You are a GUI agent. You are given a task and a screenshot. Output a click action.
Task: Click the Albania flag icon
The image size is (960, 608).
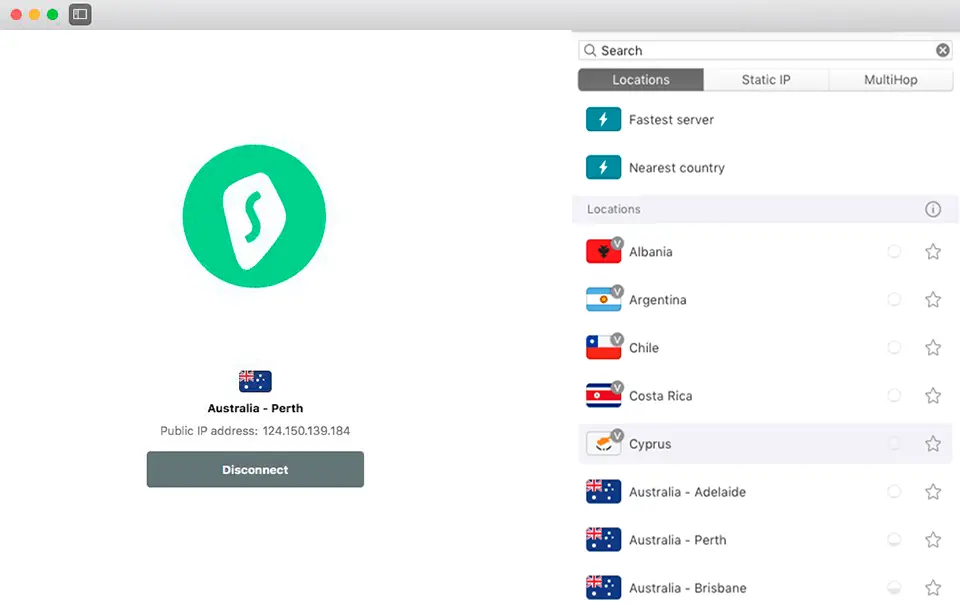click(603, 251)
